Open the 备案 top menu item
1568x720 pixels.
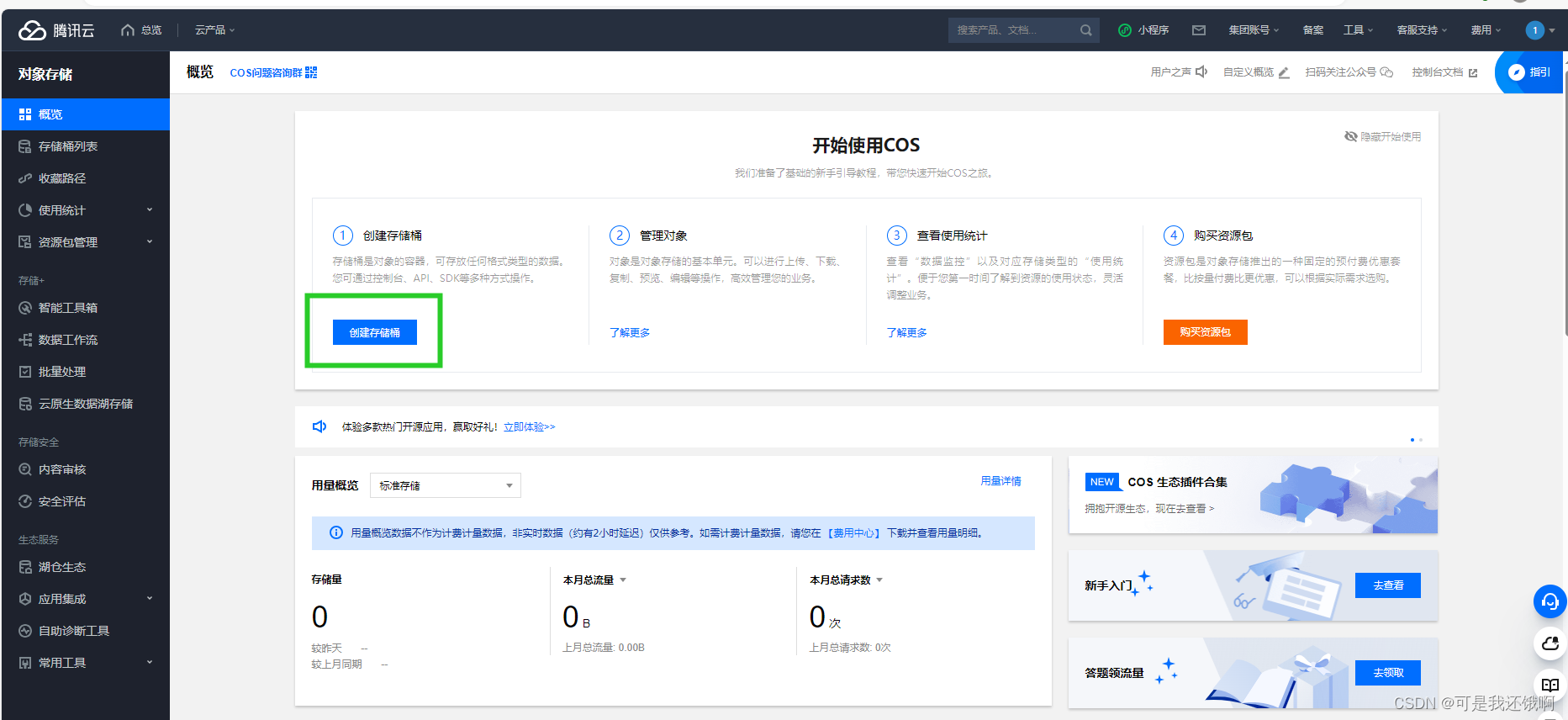click(1313, 30)
